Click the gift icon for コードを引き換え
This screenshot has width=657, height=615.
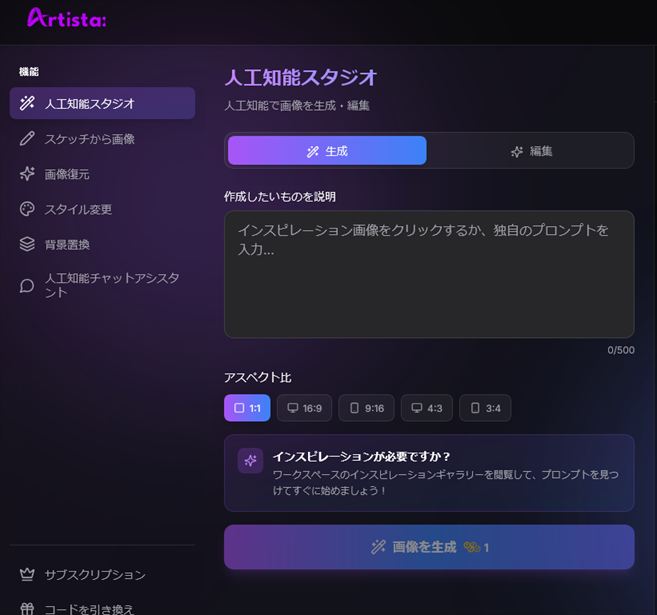(27, 608)
